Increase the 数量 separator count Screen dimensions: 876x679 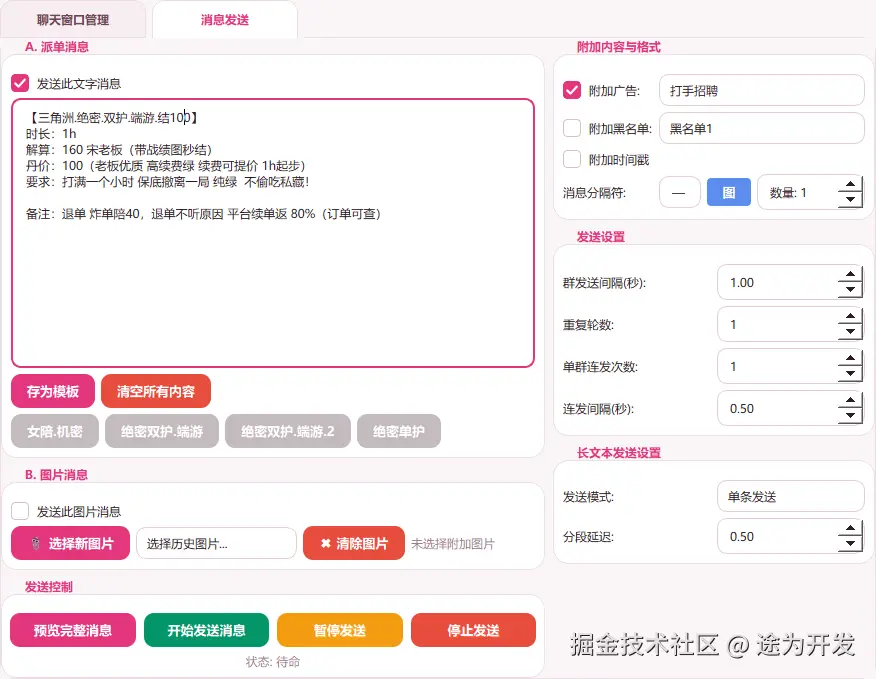click(x=850, y=185)
